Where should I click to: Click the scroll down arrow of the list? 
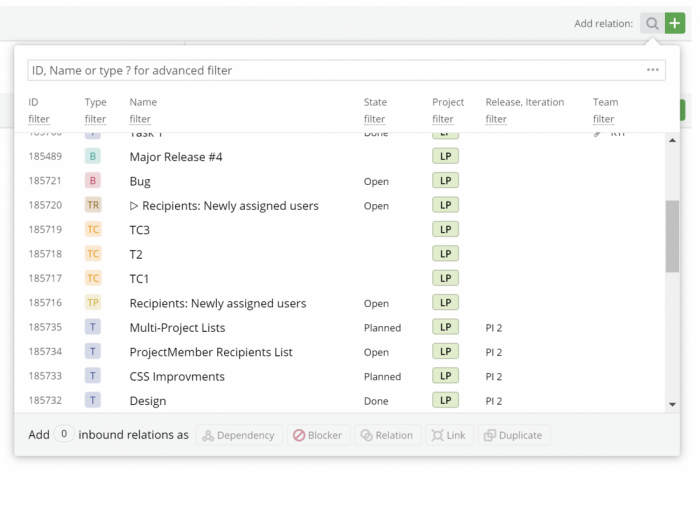pos(672,404)
